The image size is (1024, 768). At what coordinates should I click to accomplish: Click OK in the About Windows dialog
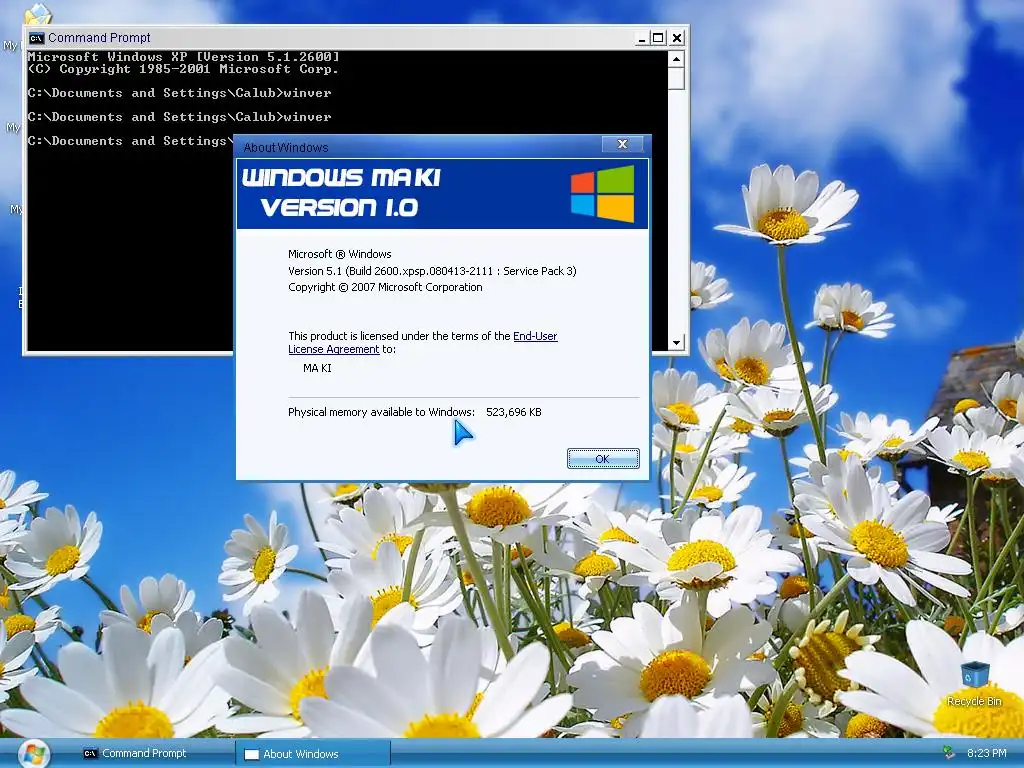click(x=603, y=458)
